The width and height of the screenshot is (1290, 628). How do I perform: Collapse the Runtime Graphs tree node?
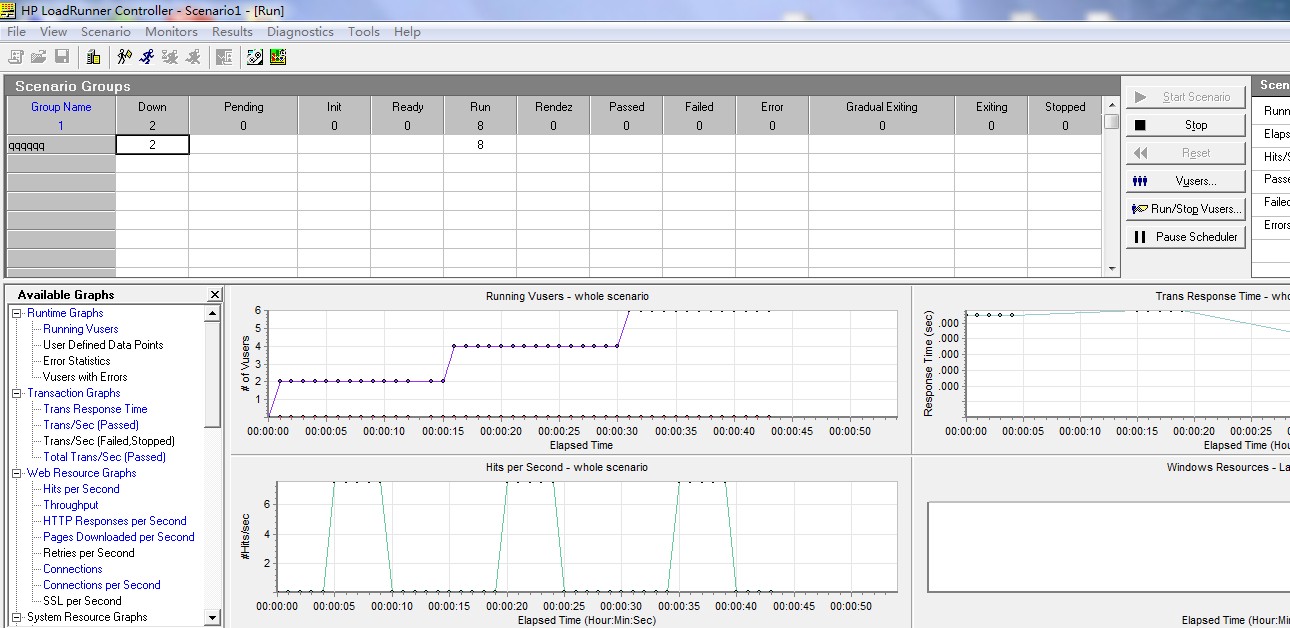click(16, 313)
